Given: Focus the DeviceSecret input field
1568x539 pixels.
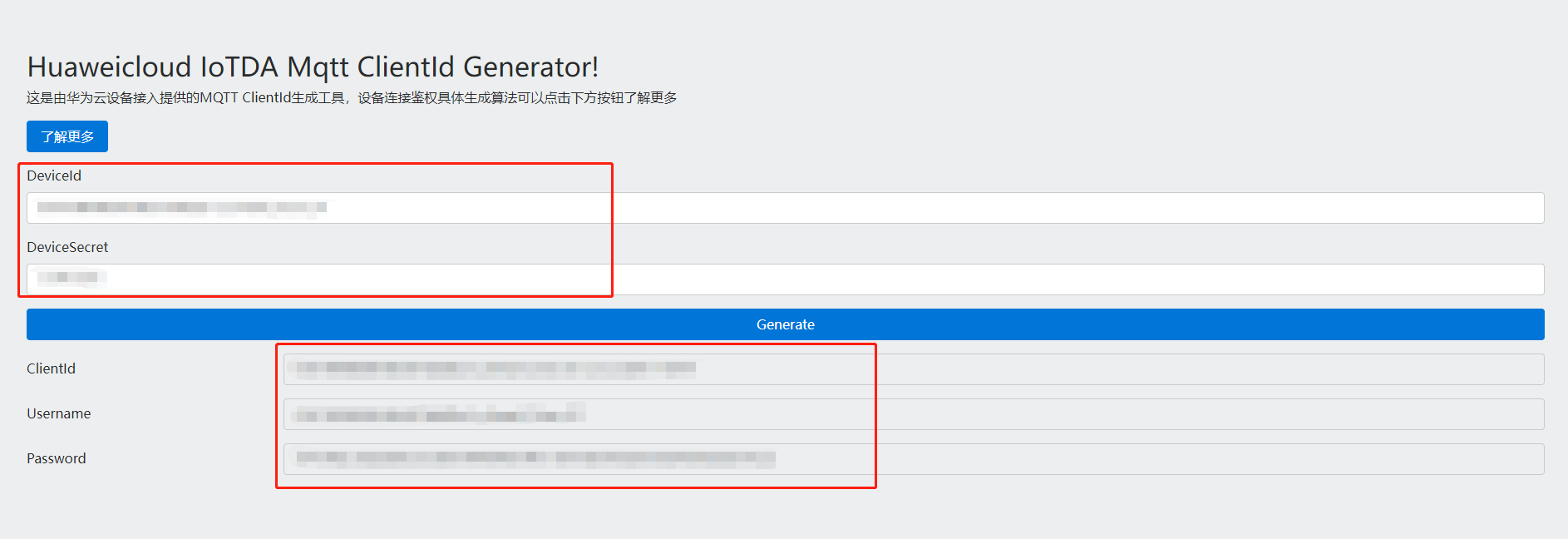Looking at the screenshot, I should (x=786, y=279).
